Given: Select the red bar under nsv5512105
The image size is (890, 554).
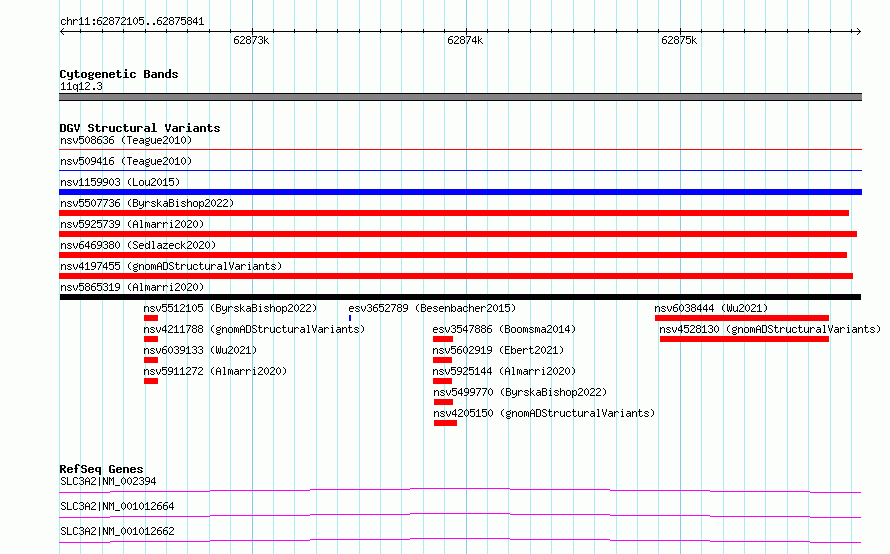Looking at the screenshot, I should [151, 318].
